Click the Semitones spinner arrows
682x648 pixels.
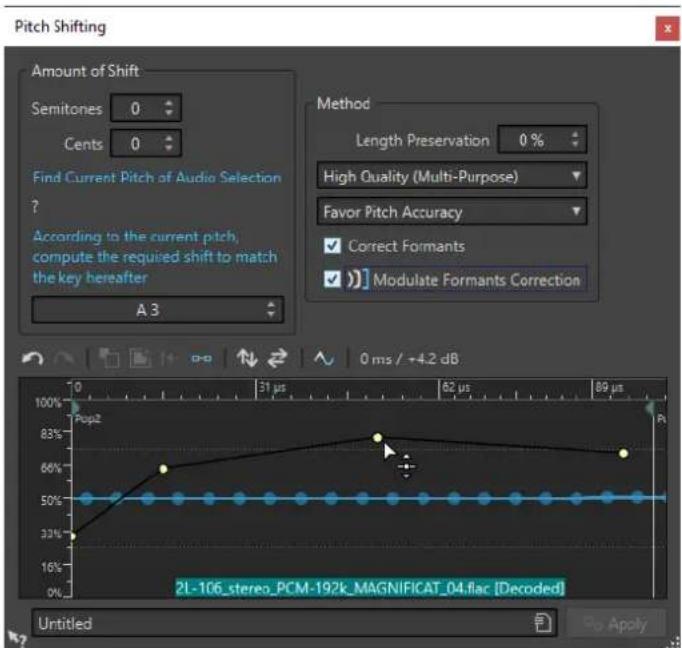pyautogui.click(x=169, y=108)
